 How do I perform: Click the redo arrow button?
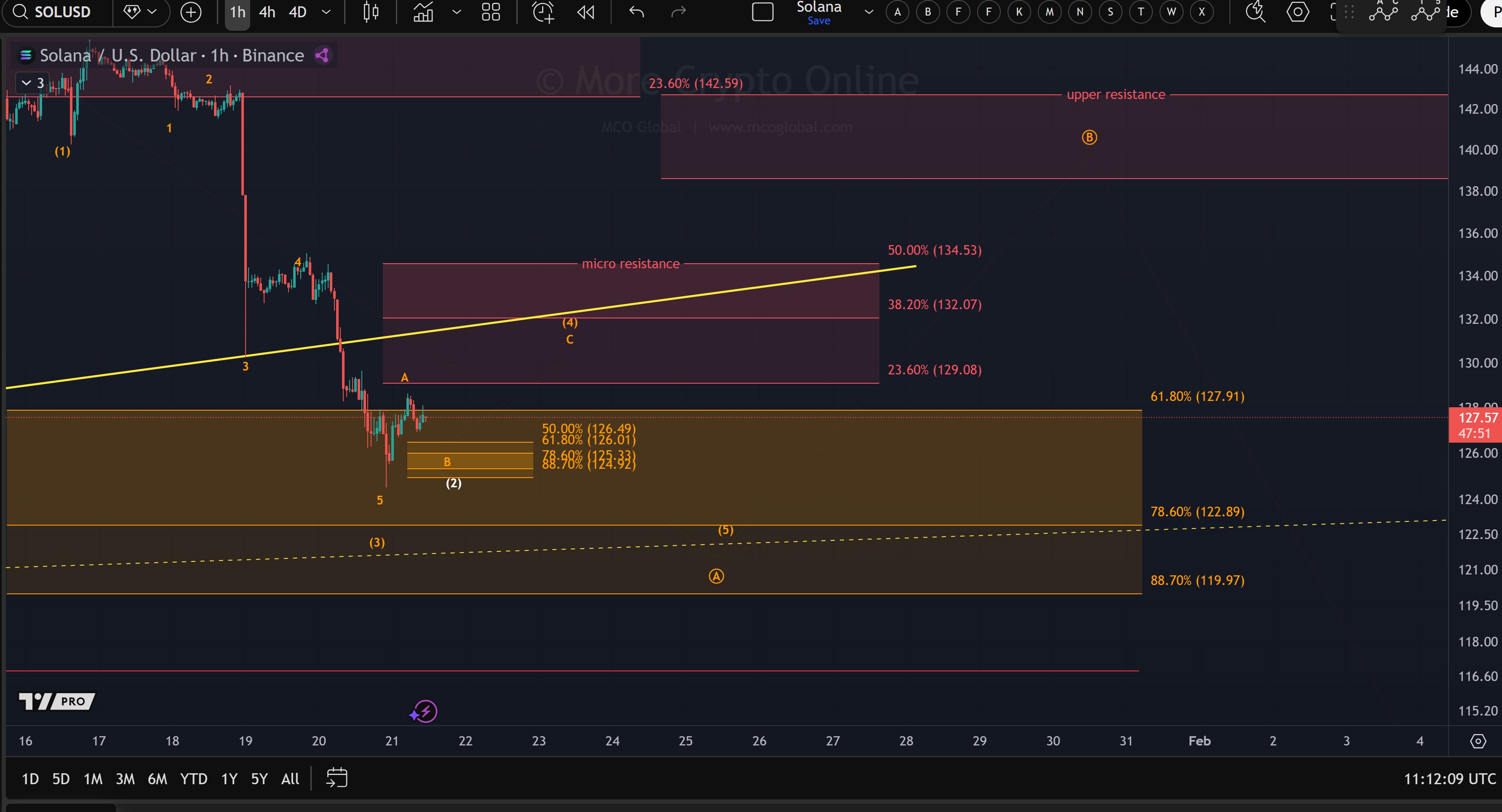point(678,12)
